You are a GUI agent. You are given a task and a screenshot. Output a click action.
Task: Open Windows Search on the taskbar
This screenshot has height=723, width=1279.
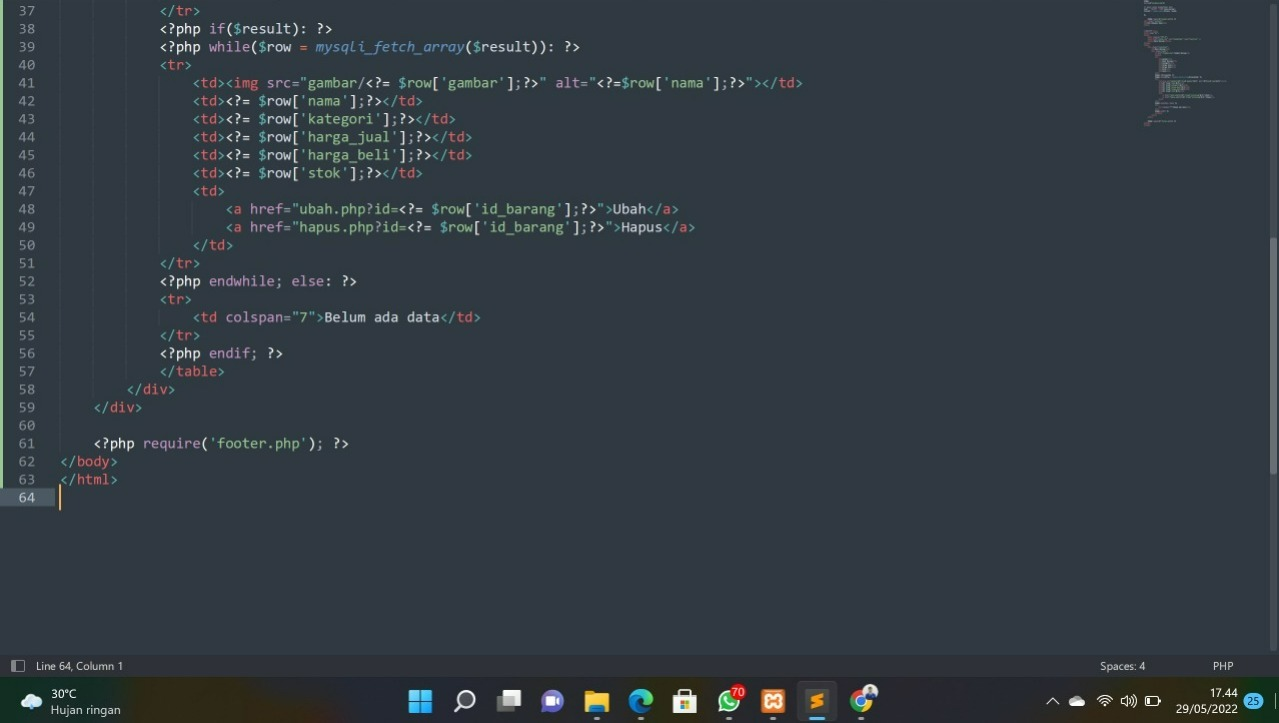coord(464,701)
